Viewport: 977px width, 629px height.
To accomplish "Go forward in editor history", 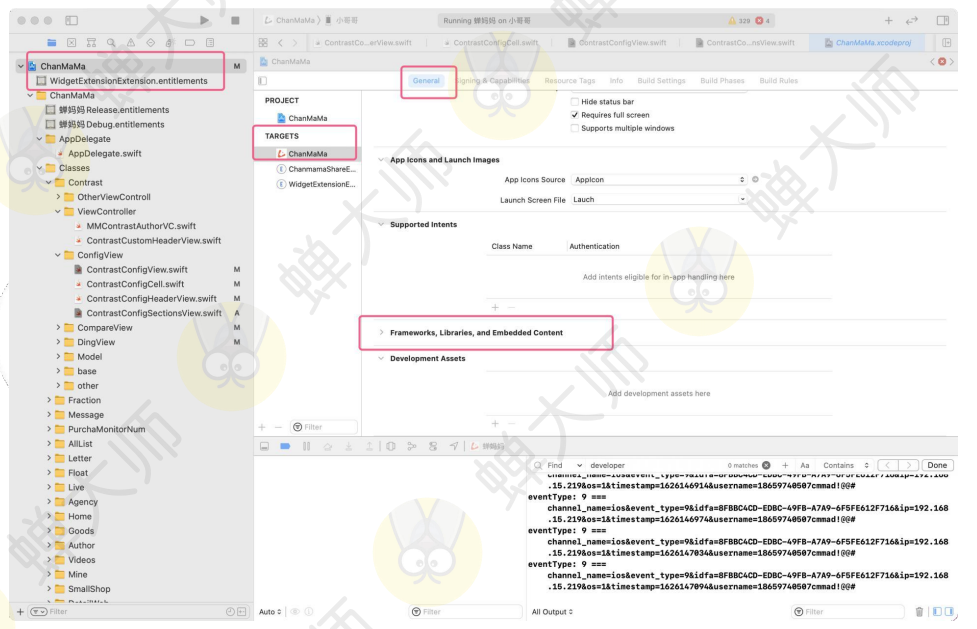I will 295,43.
